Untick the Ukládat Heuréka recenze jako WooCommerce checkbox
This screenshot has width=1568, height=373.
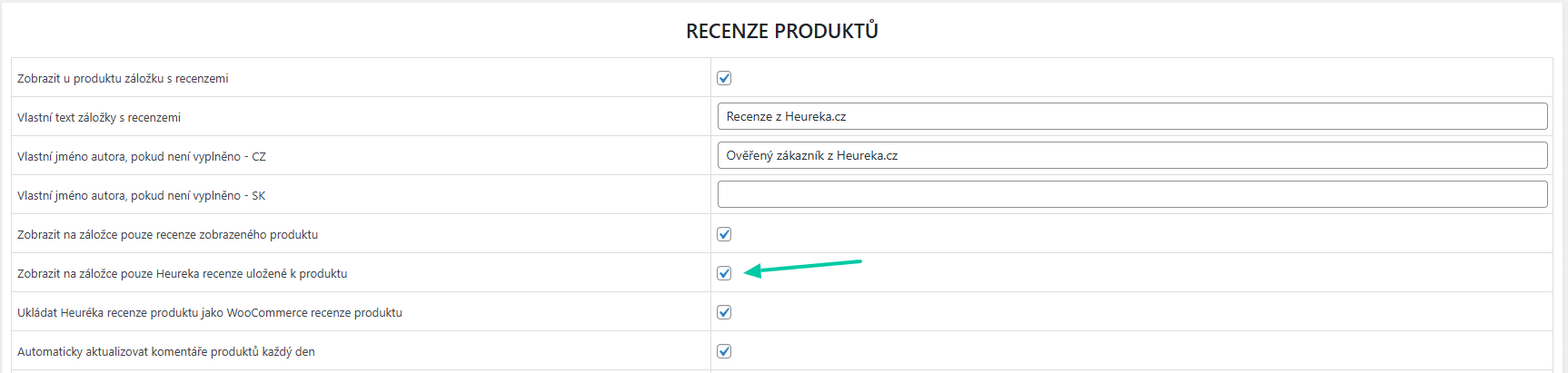point(724,312)
